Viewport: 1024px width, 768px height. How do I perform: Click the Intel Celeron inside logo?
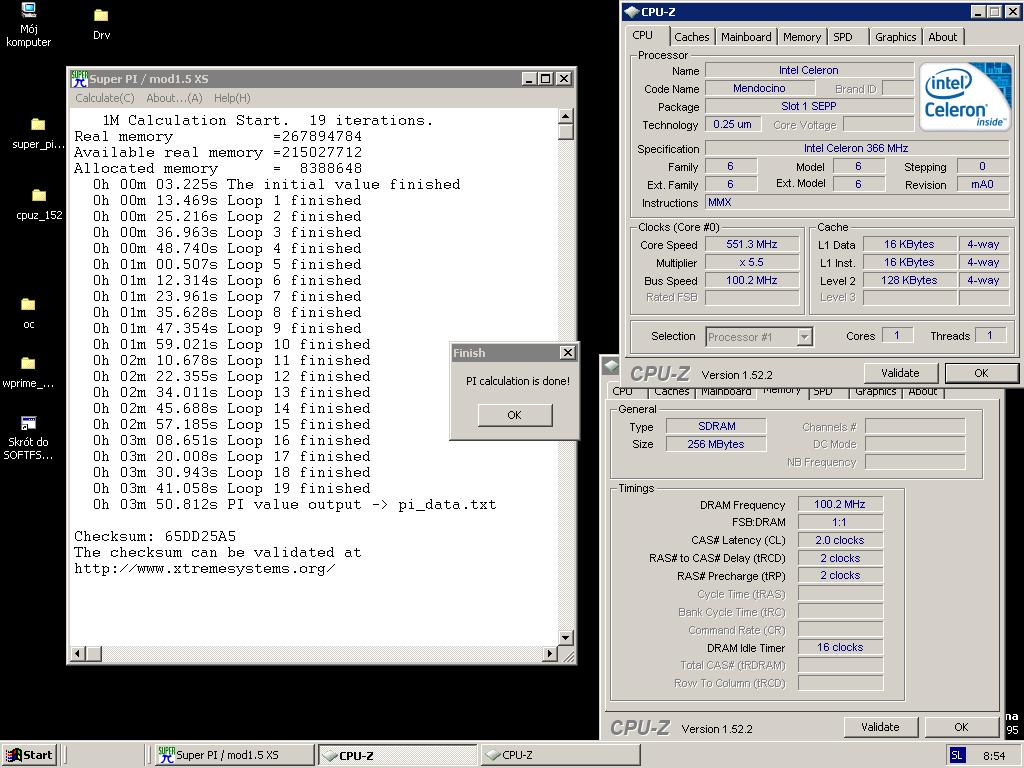click(x=965, y=97)
